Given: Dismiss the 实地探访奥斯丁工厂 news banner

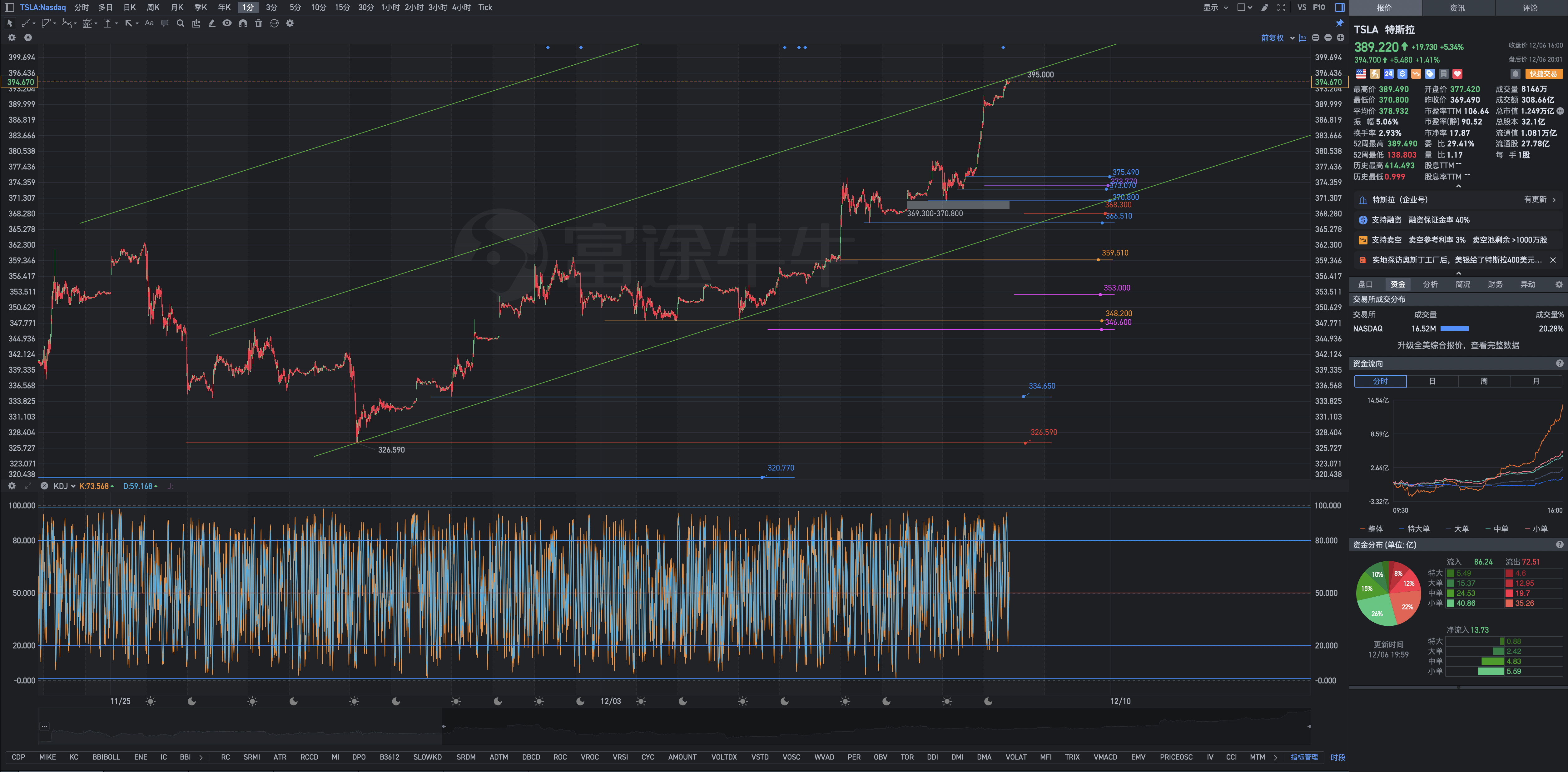Looking at the screenshot, I should [1553, 259].
